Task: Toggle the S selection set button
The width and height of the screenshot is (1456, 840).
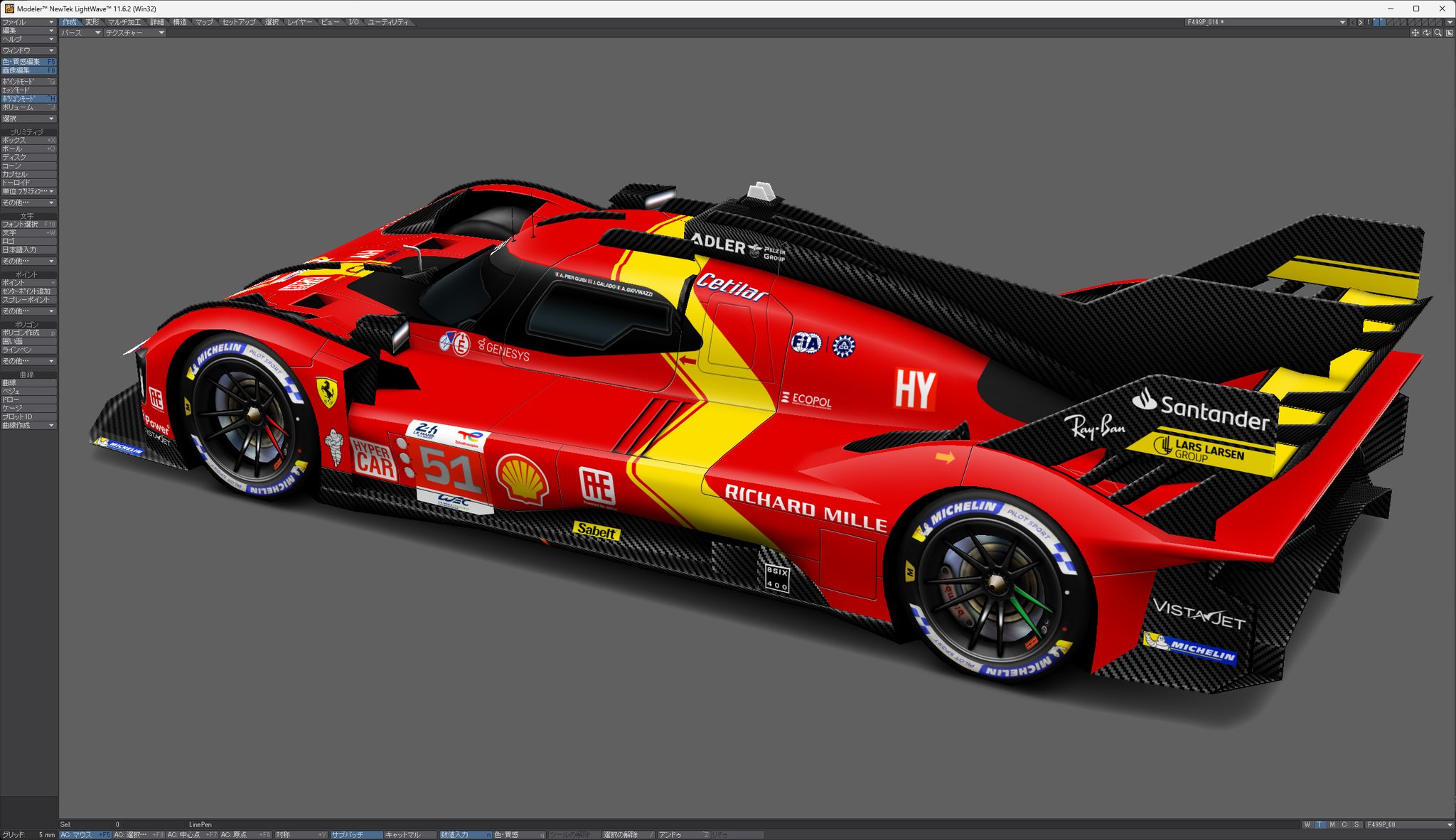Action: (1356, 824)
